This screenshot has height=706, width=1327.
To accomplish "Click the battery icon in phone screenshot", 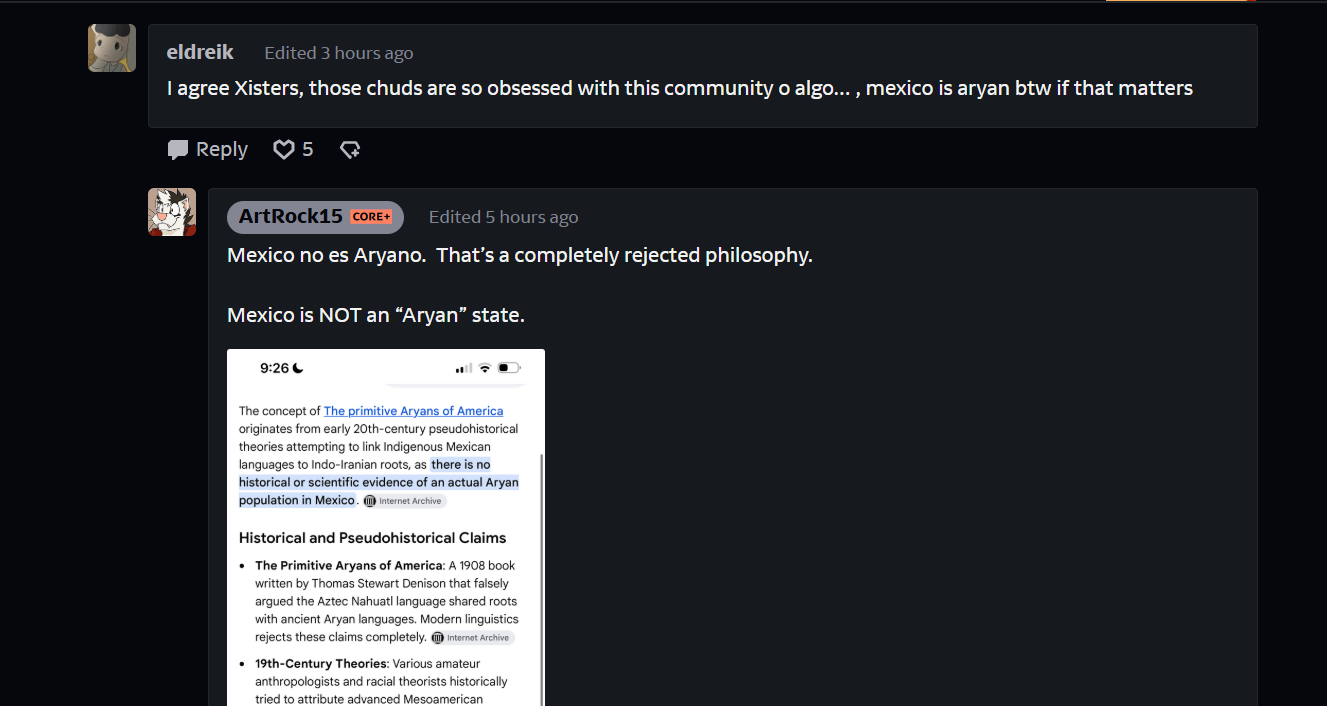I will tap(509, 368).
